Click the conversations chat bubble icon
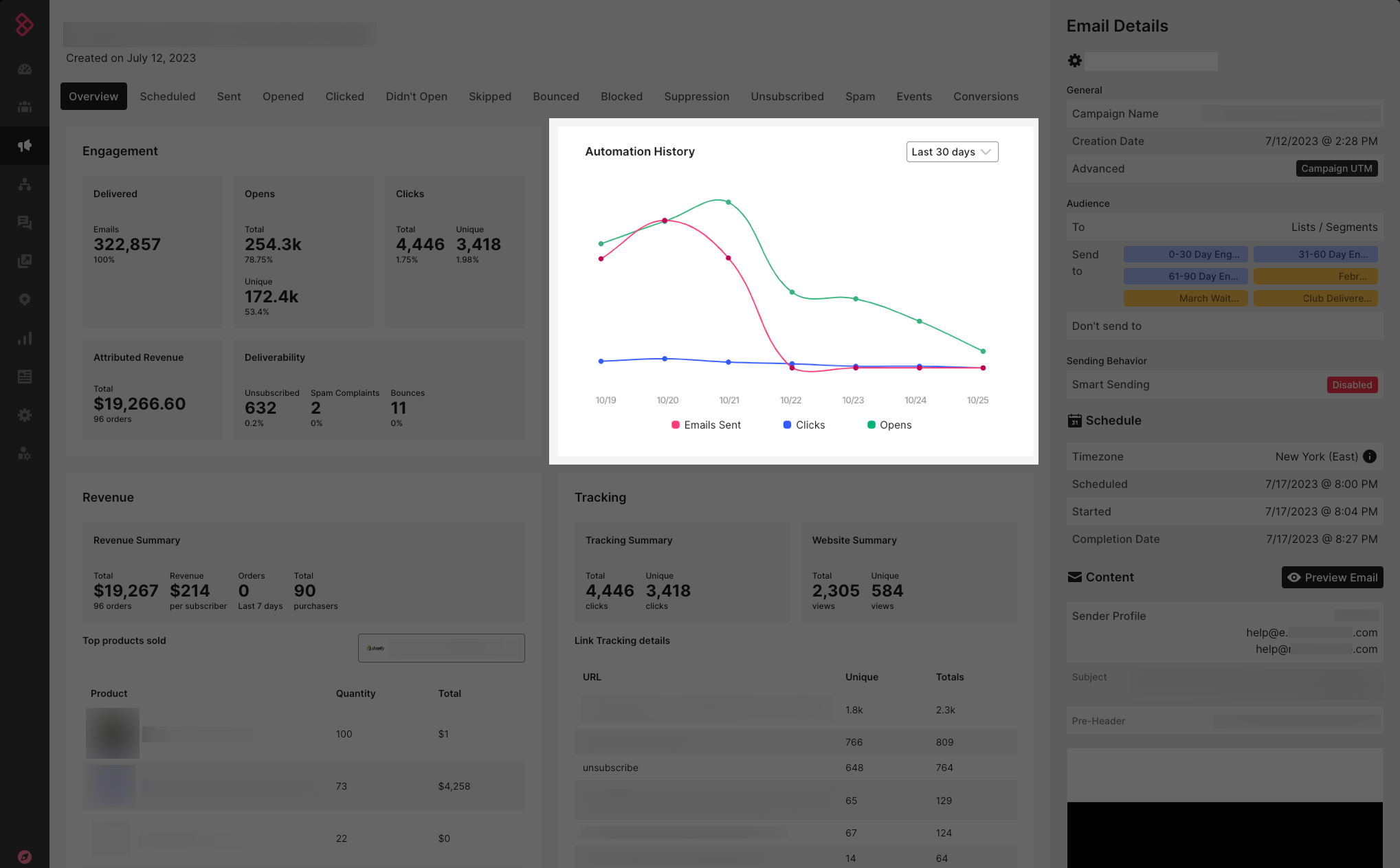Image resolution: width=1400 pixels, height=868 pixels. tap(25, 223)
